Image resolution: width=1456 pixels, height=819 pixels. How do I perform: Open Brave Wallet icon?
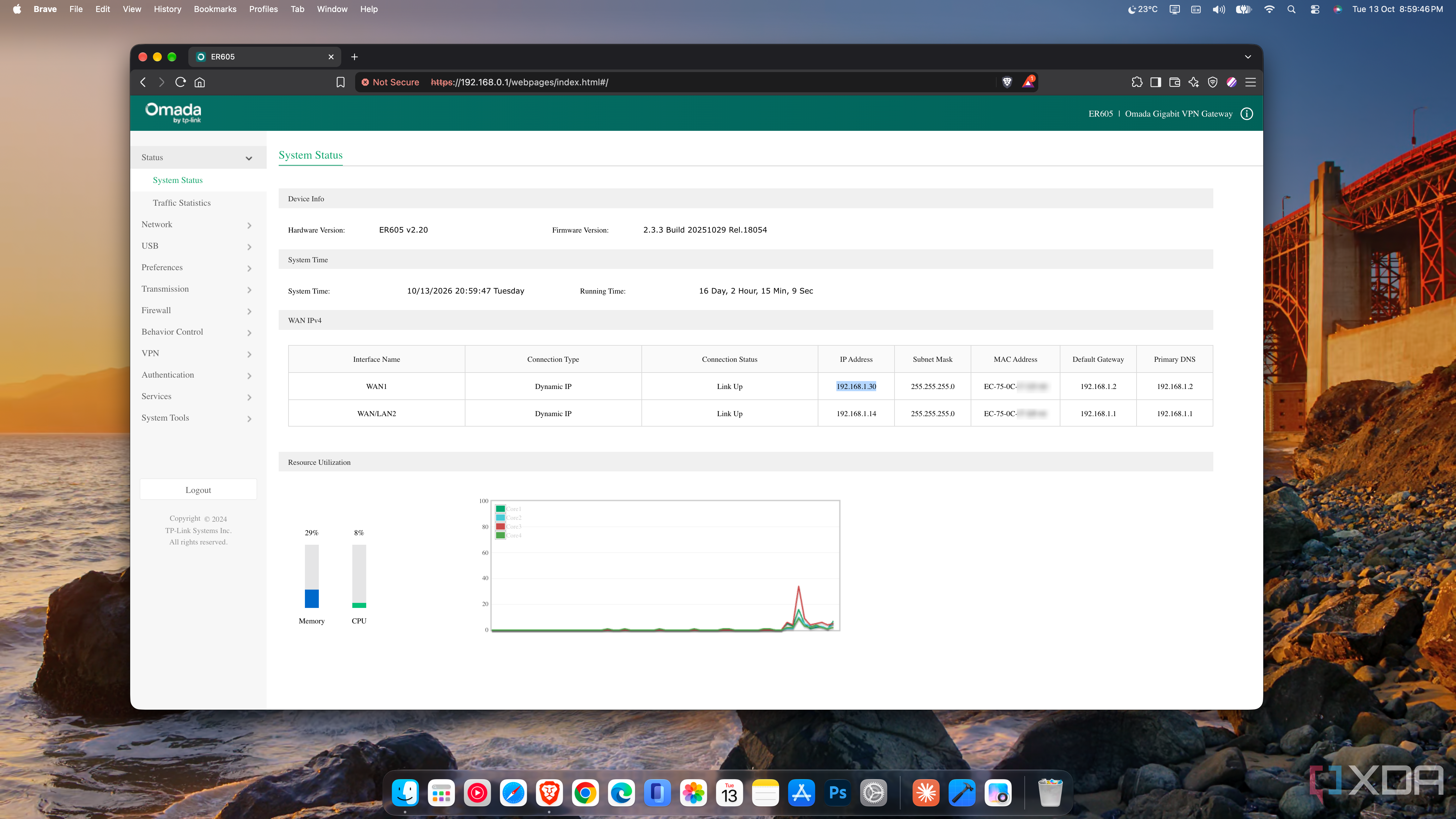coord(1174,82)
